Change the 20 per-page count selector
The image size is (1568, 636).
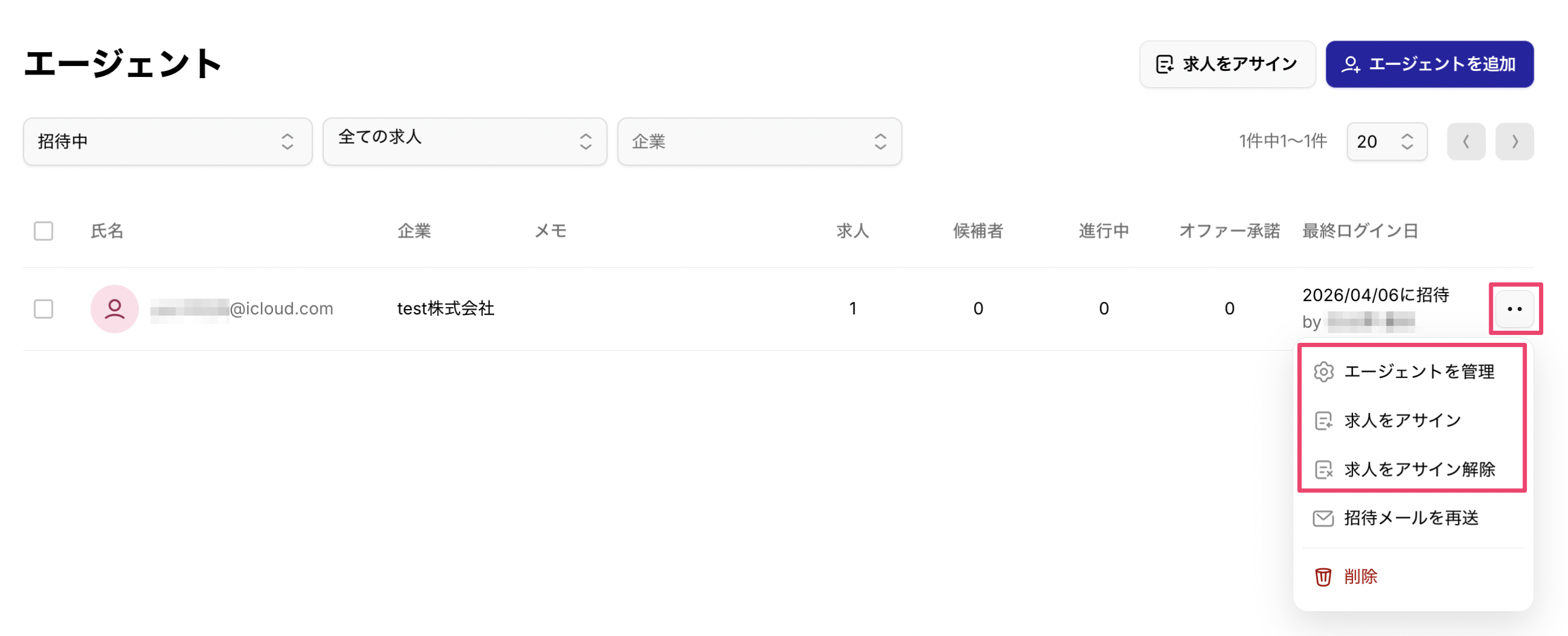tap(1386, 142)
